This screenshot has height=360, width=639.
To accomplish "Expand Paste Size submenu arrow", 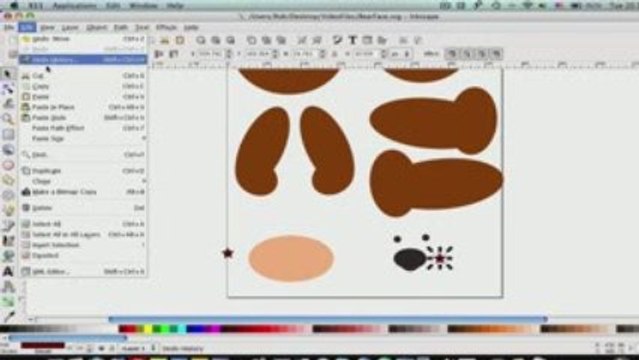I will point(143,139).
